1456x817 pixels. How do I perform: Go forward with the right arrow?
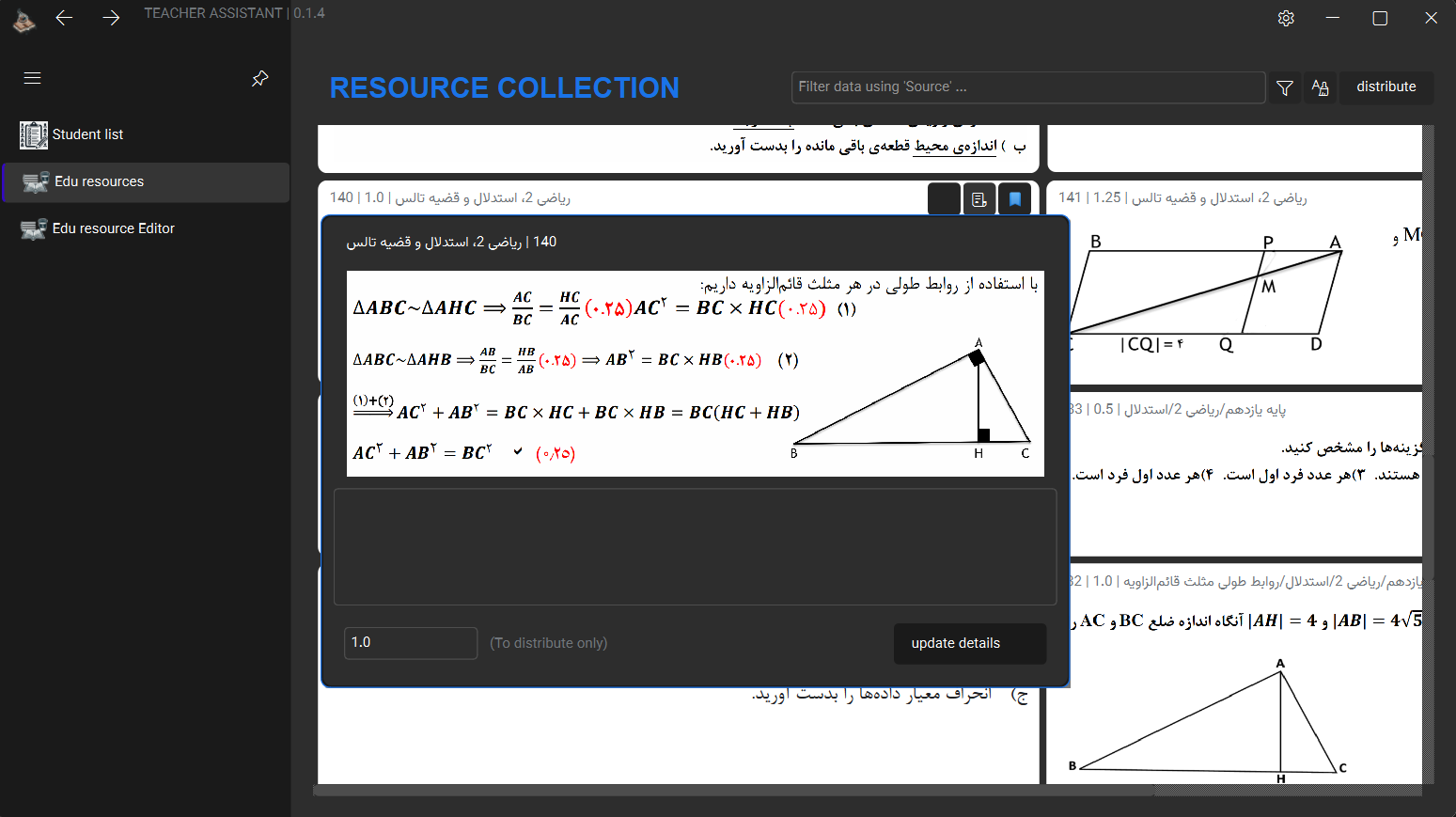[111, 18]
